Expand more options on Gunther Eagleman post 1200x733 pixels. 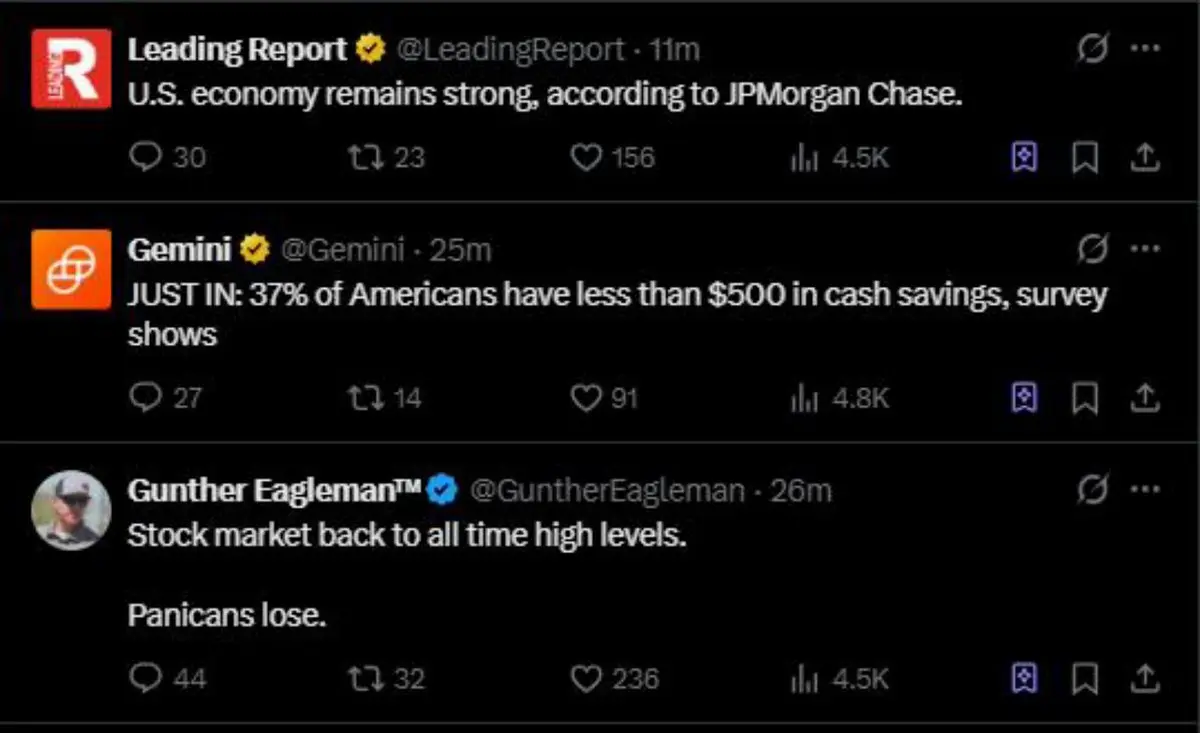coord(1144,490)
